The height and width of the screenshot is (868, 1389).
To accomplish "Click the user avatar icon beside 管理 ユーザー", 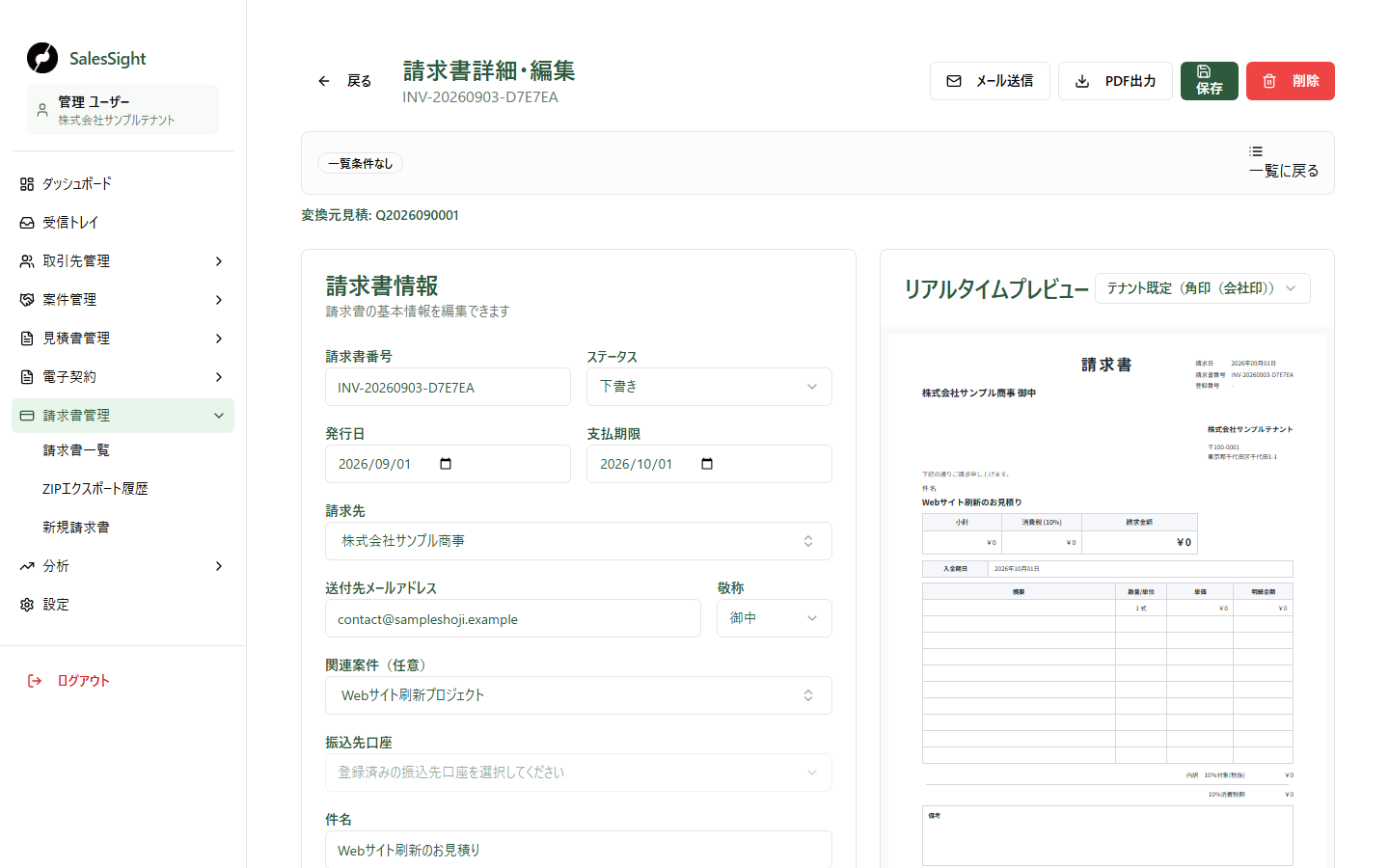I will 42,110.
